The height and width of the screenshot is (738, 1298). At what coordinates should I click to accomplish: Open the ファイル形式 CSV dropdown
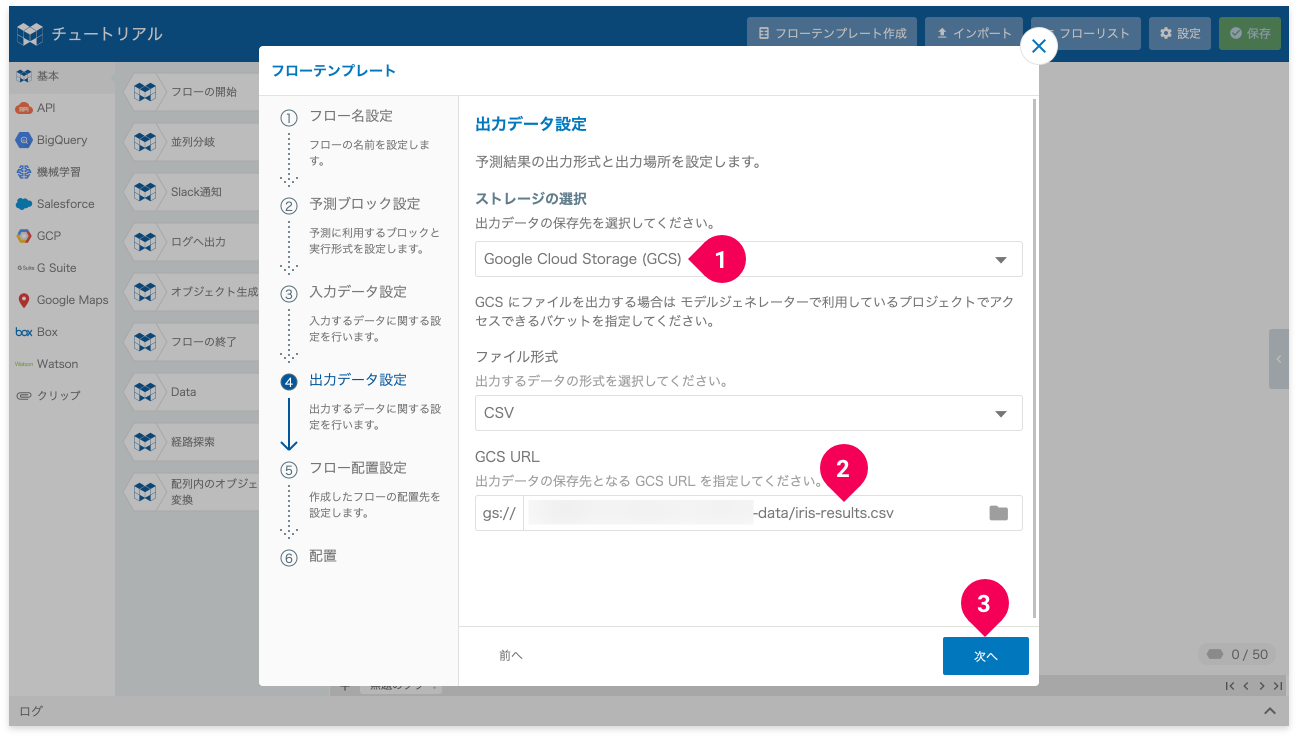point(748,413)
